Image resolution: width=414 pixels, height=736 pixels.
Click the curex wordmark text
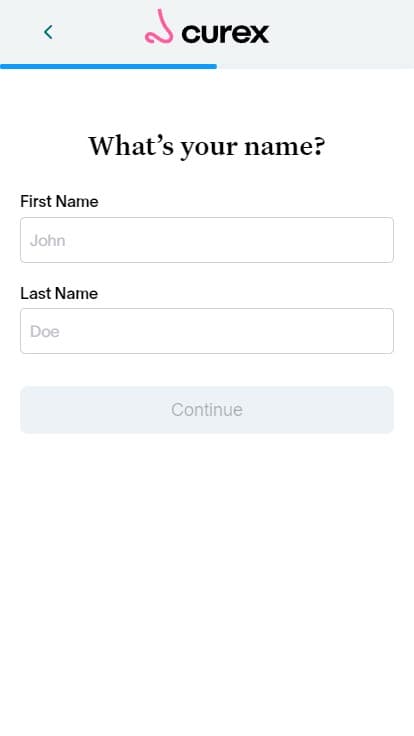click(x=225, y=33)
